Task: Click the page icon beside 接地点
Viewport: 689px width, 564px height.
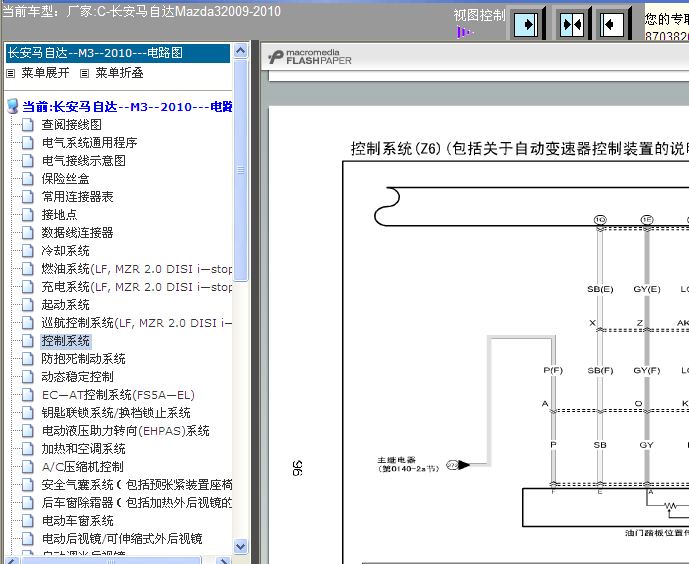Action: click(x=28, y=215)
